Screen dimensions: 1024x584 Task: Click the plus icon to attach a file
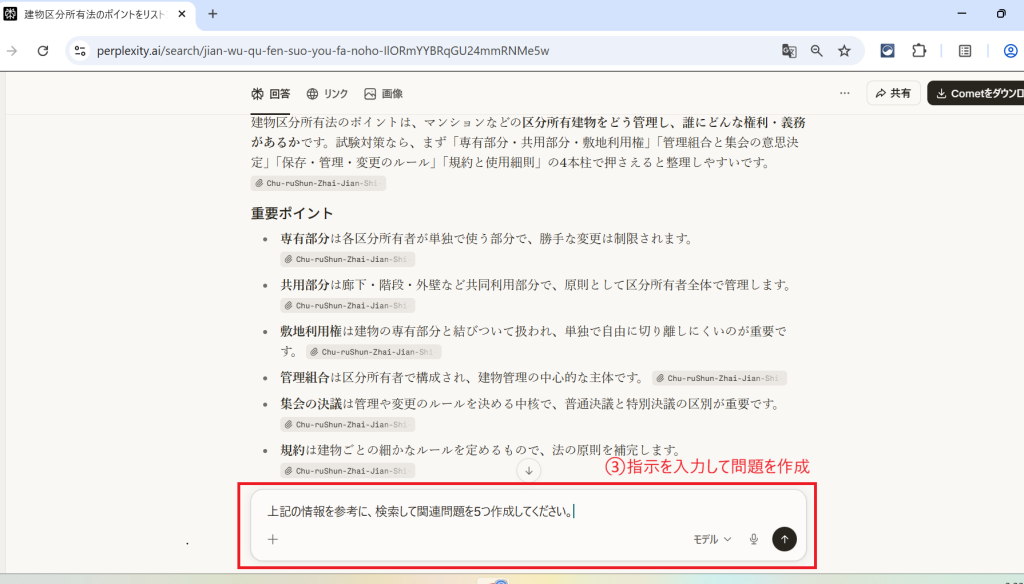point(272,539)
